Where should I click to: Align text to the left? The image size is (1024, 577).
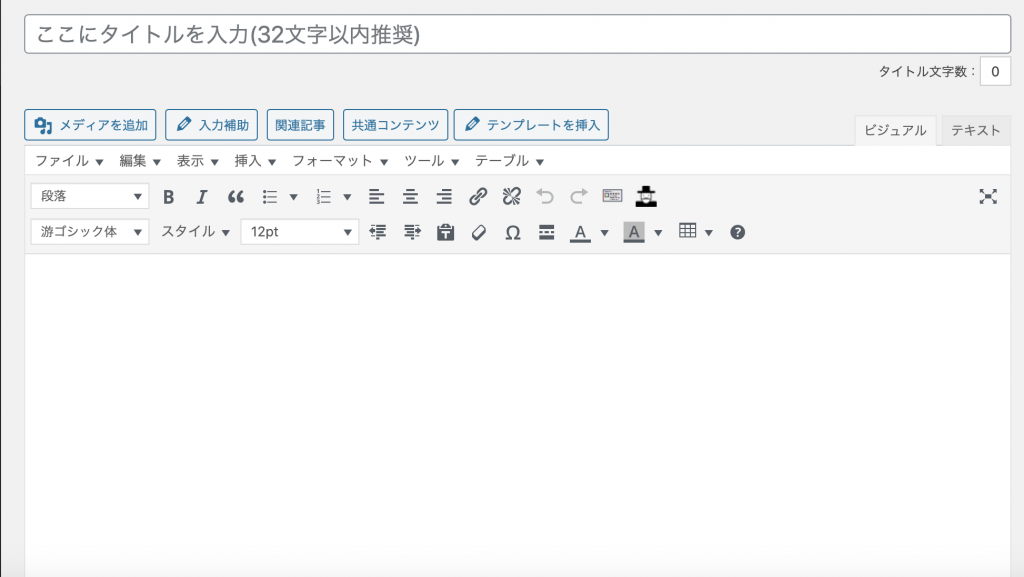pos(377,196)
